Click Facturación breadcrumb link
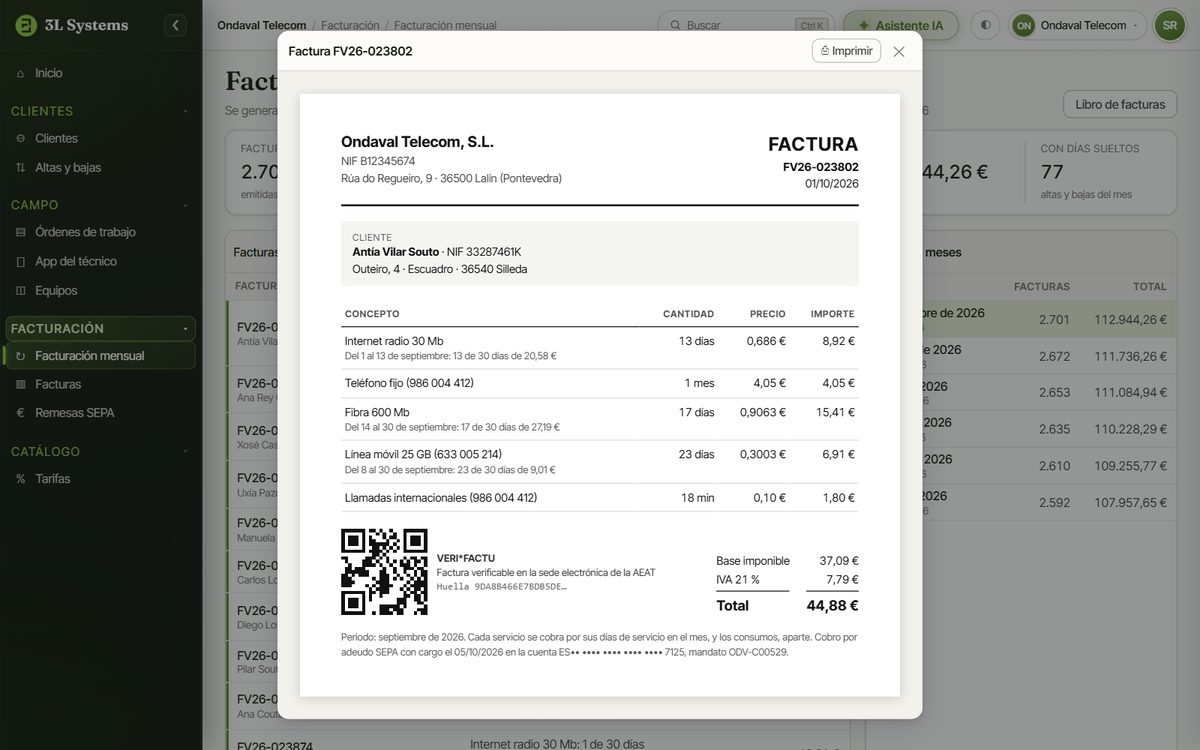 [350, 25]
